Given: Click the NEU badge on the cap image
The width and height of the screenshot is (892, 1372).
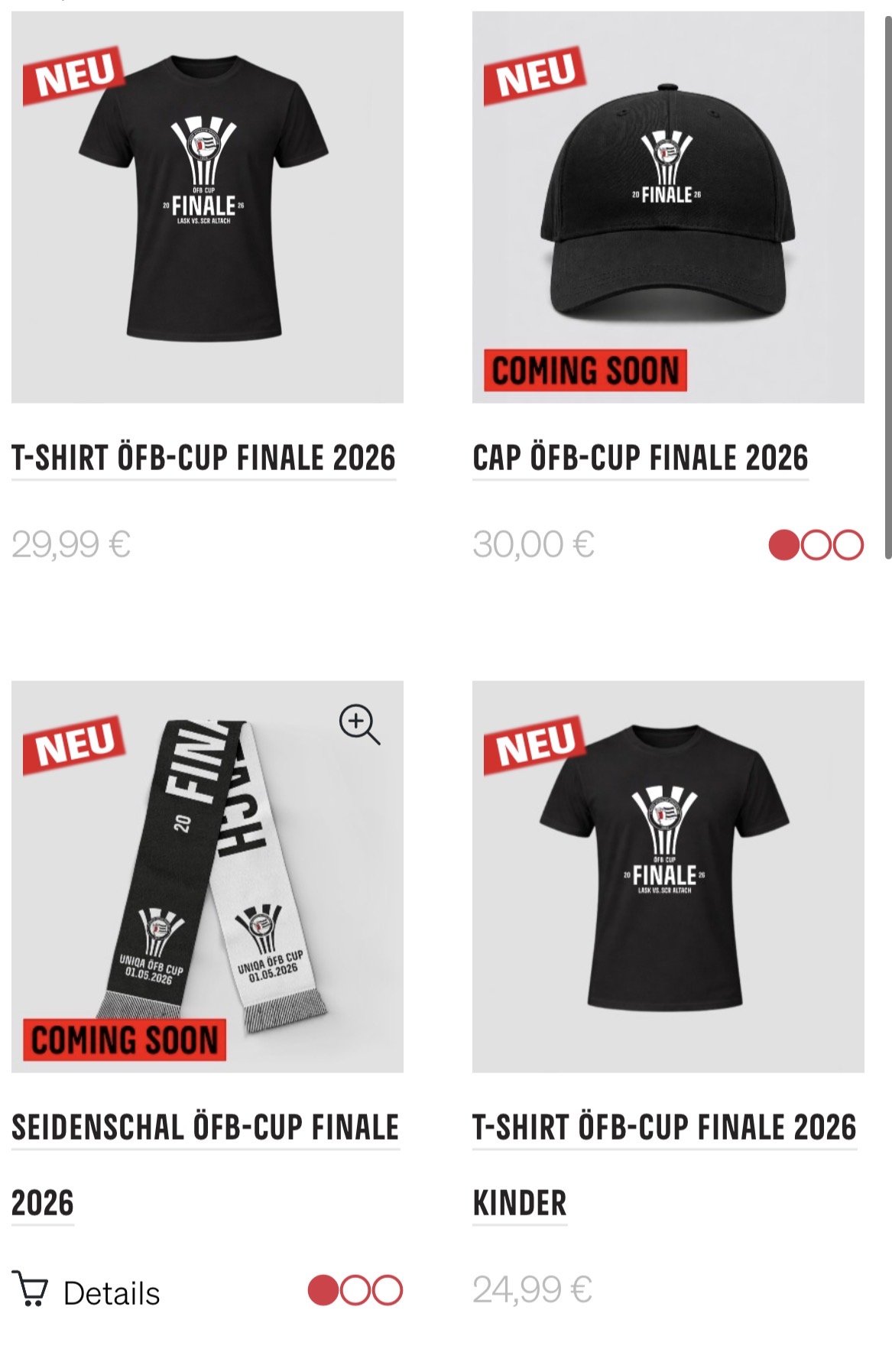Looking at the screenshot, I should (x=535, y=75).
